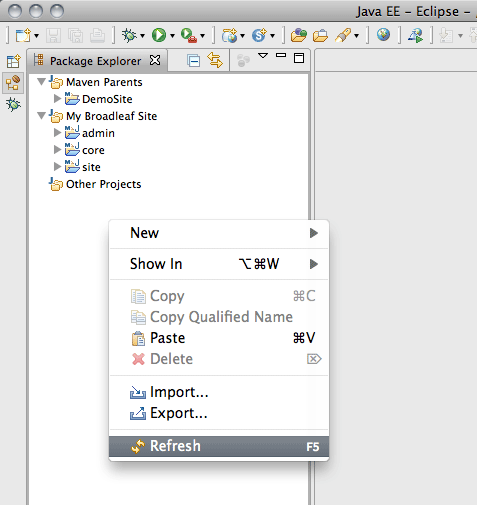Screen dimensions: 477x505
Task: Expand the site project
Action: click(57, 167)
